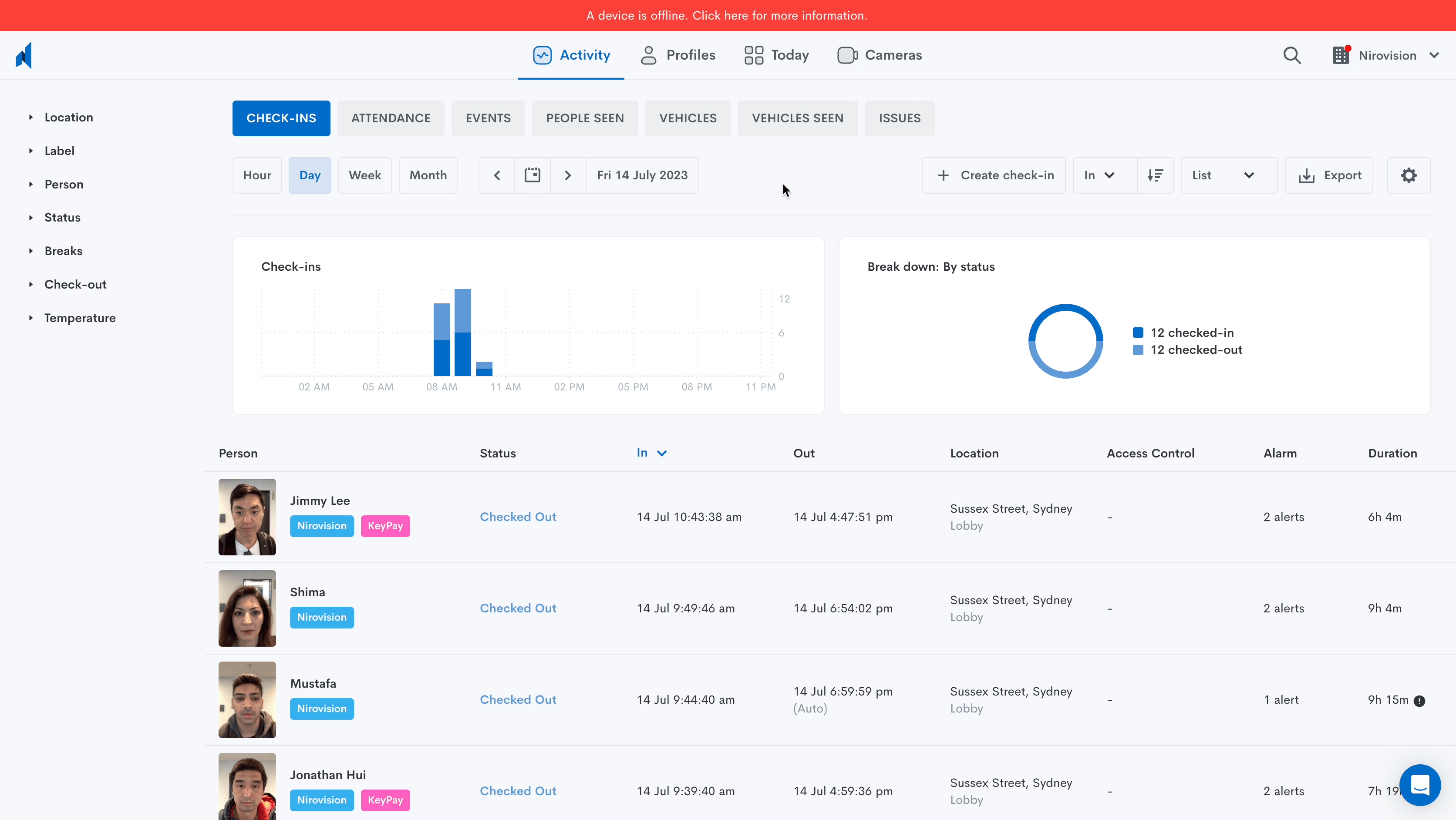Viewport: 1456px width, 820px height.
Task: Expand the Location filter
Action: (x=61, y=118)
